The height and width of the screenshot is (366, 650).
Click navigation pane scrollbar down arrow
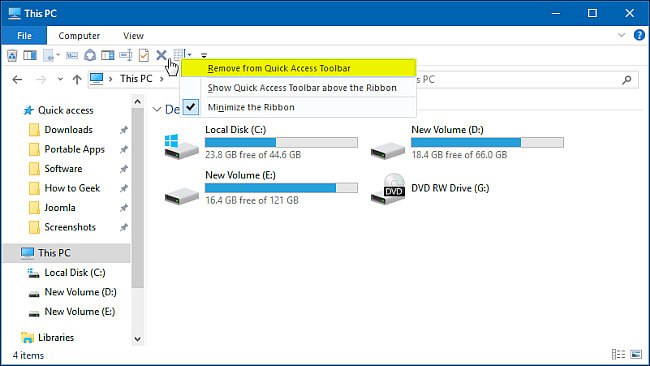coord(138,339)
